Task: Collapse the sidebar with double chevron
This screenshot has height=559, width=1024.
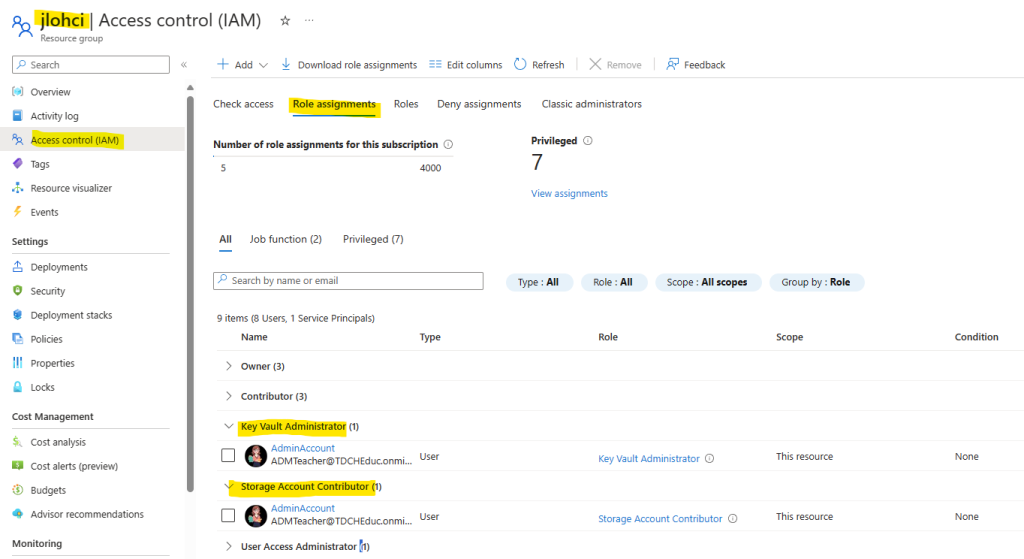Action: tap(184, 65)
